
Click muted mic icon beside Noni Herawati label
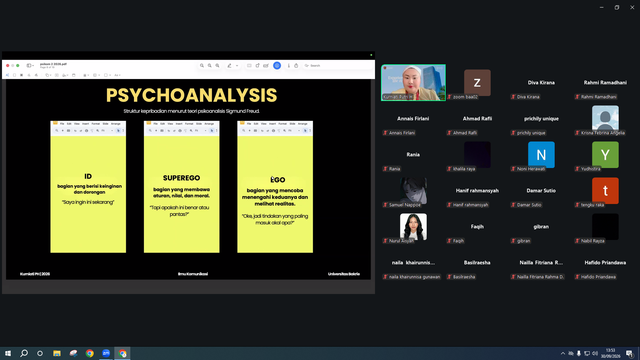(x=513, y=169)
